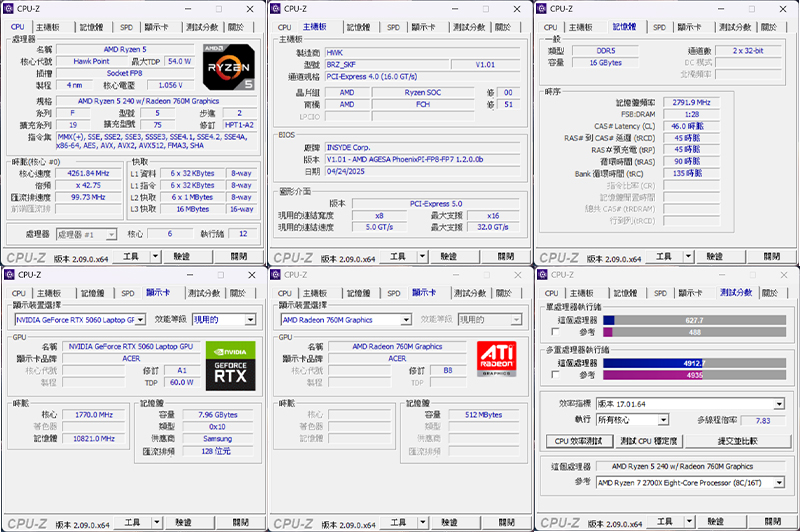This screenshot has width=800, height=532.
Task: Enable the 參考 checkbox under single-thread score 627.7
Action: pyautogui.click(x=556, y=332)
